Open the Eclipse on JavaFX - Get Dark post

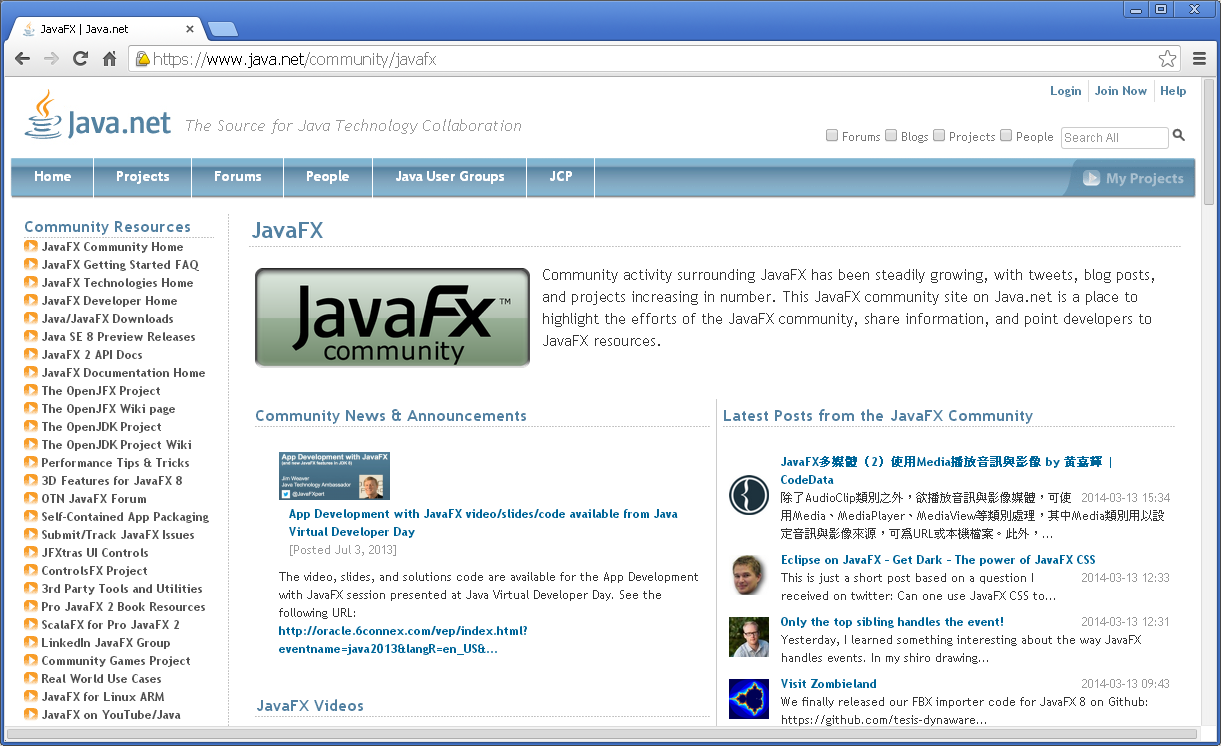(x=938, y=560)
